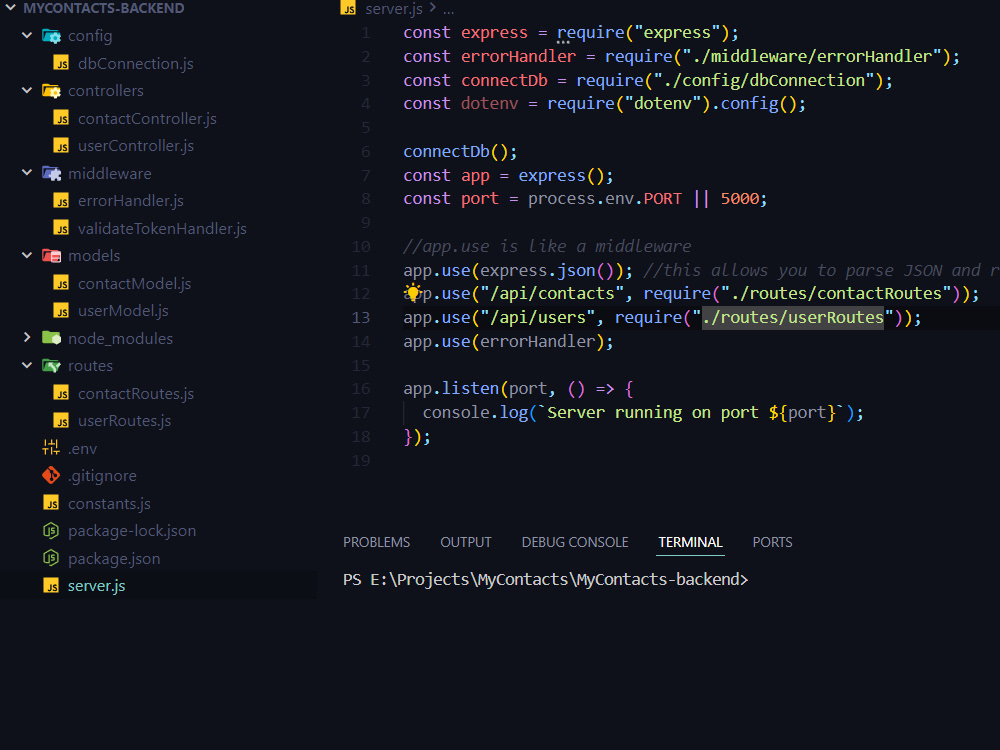
Task: Click the terminal prompt input line
Action: [x=545, y=579]
